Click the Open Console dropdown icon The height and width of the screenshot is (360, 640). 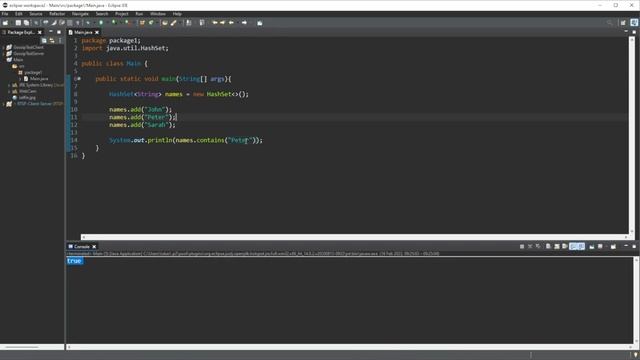(x=613, y=247)
